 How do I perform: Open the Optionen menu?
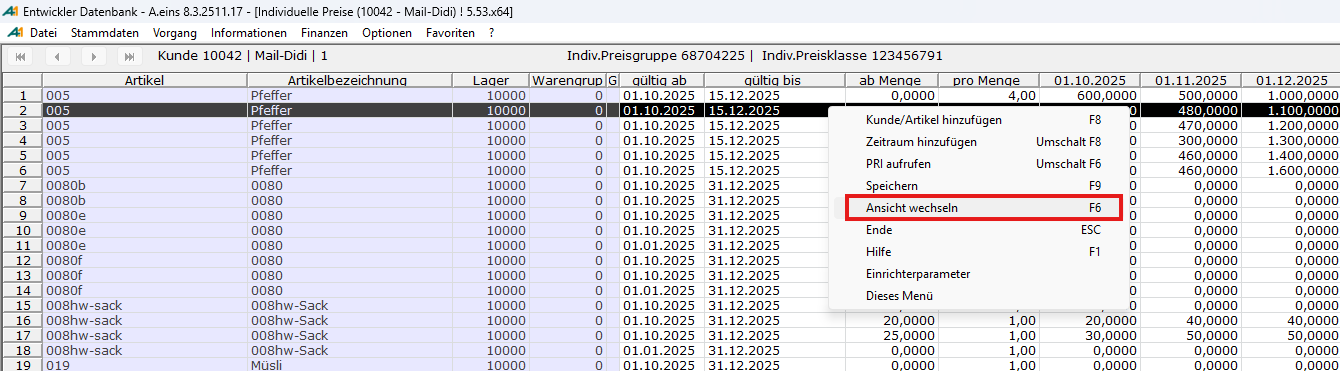click(387, 33)
